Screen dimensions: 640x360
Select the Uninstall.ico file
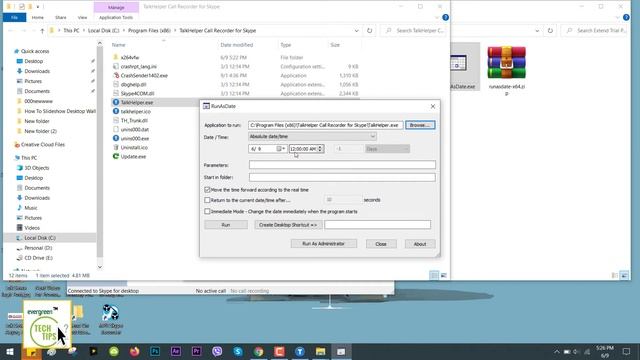[x=134, y=147]
